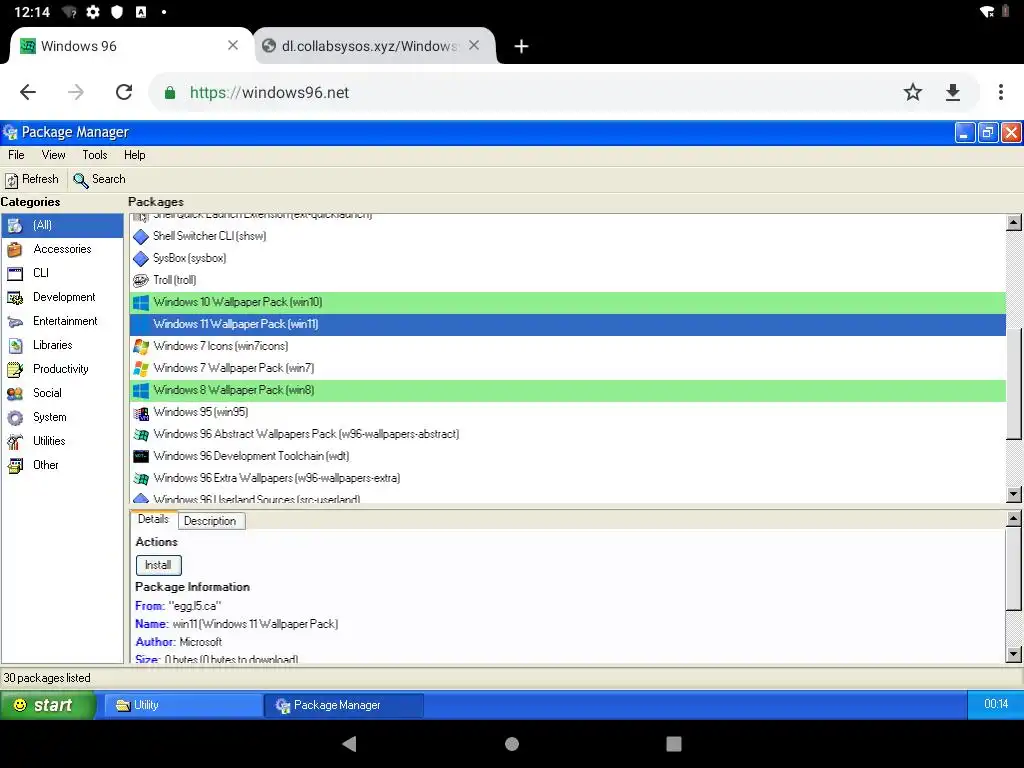Viewport: 1024px width, 768px height.
Task: Click the Shell Switcher CLI package icon
Action: coord(140,236)
